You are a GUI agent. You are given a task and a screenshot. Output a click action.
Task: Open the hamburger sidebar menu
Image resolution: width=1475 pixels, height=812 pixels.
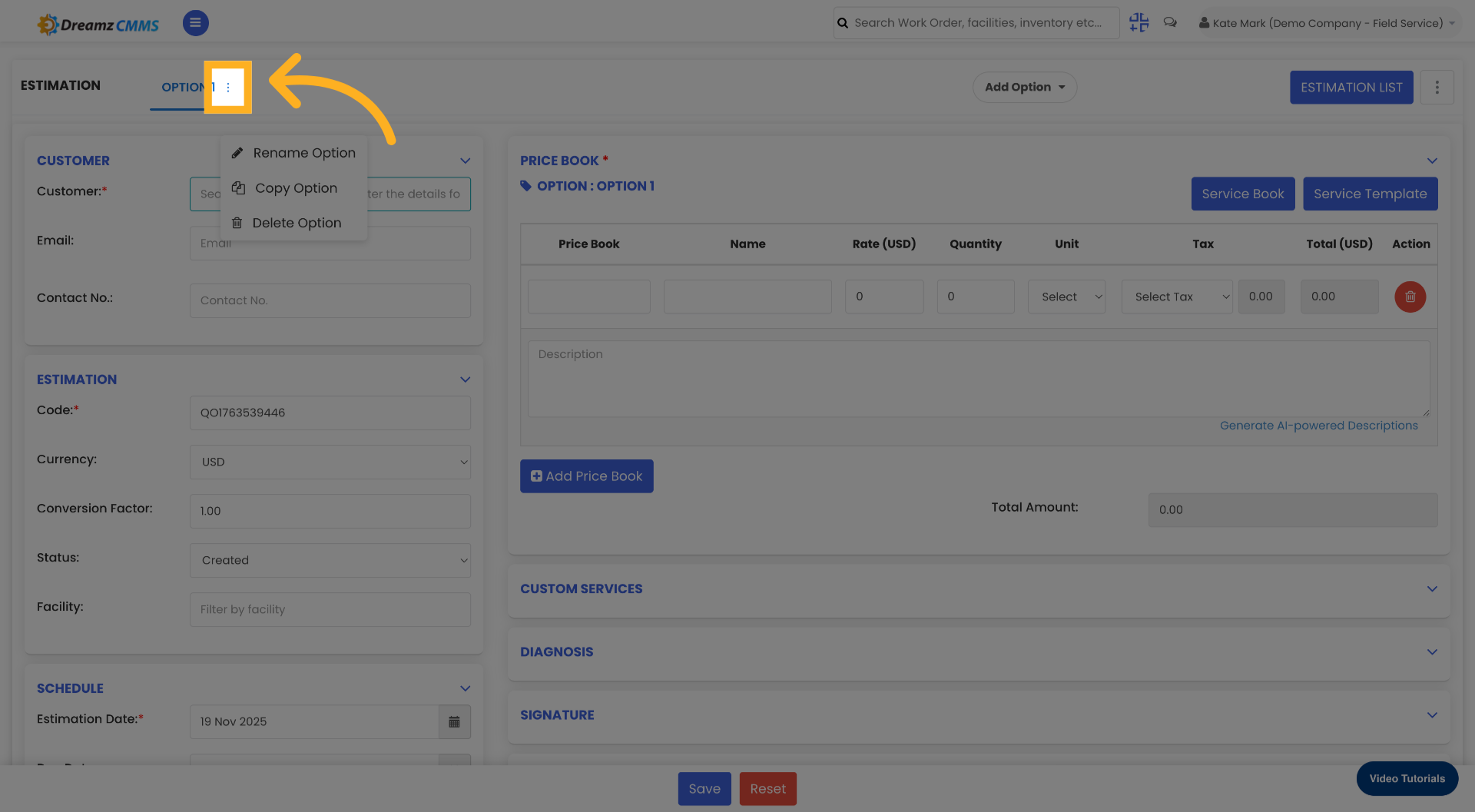click(x=195, y=23)
